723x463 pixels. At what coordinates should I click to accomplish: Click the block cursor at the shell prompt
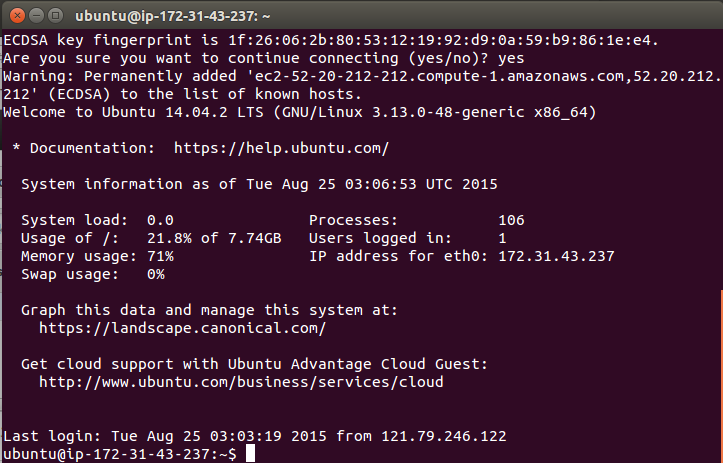coord(250,453)
